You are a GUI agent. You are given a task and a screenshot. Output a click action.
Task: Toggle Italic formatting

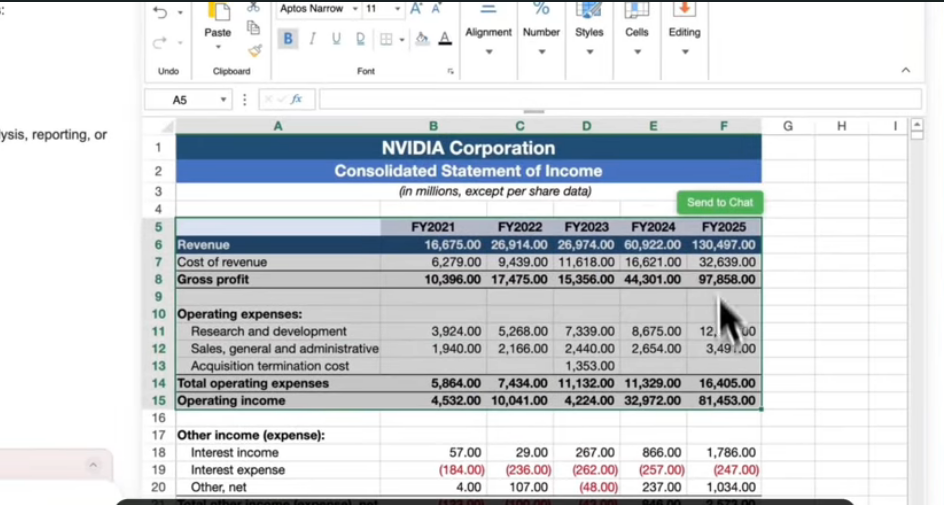(x=312, y=39)
